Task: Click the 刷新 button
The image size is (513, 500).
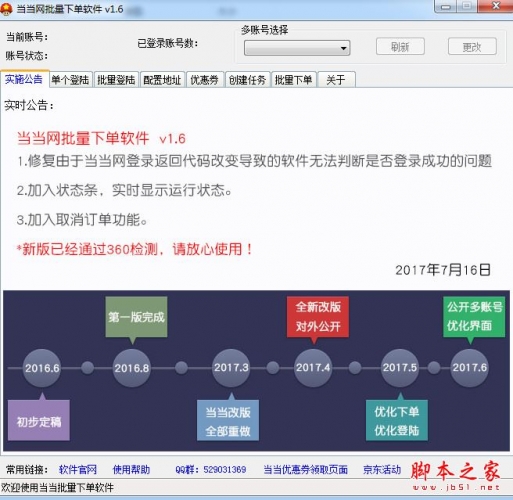Action: (x=400, y=47)
